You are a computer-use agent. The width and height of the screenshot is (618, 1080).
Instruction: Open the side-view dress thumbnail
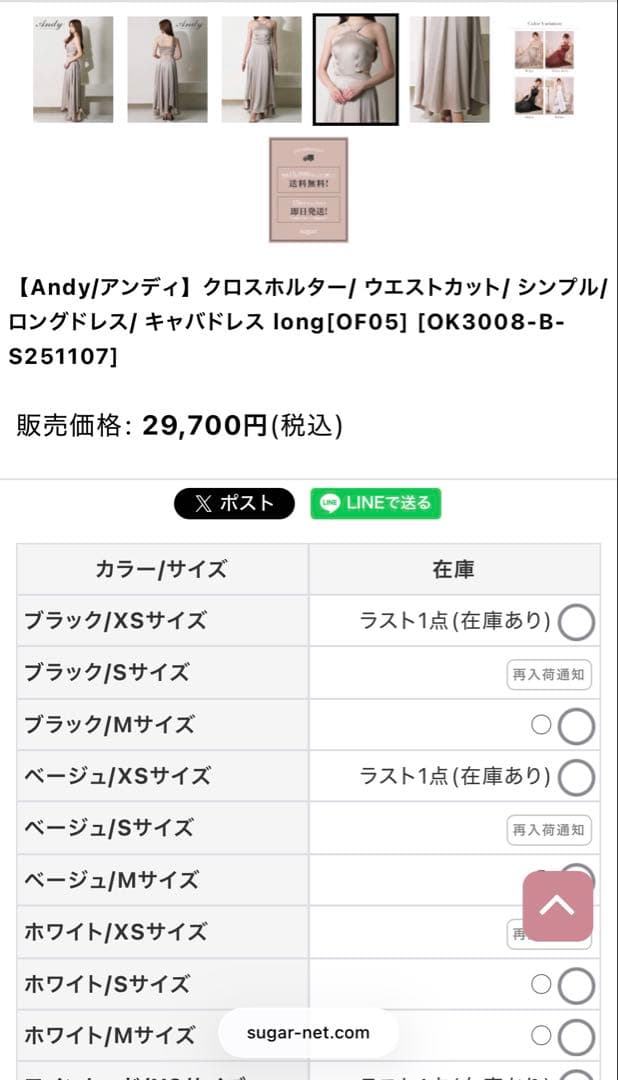(x=260, y=67)
